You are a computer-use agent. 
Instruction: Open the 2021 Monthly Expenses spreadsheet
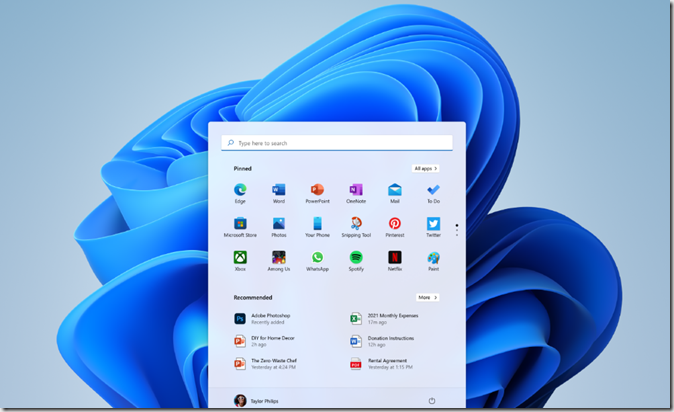392,318
